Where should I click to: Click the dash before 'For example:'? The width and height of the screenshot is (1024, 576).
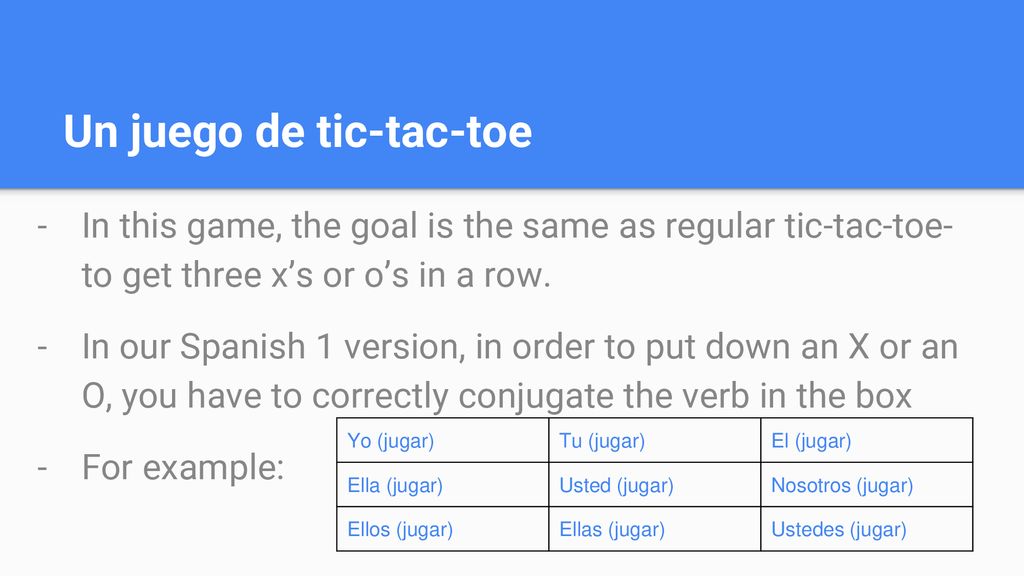point(42,468)
